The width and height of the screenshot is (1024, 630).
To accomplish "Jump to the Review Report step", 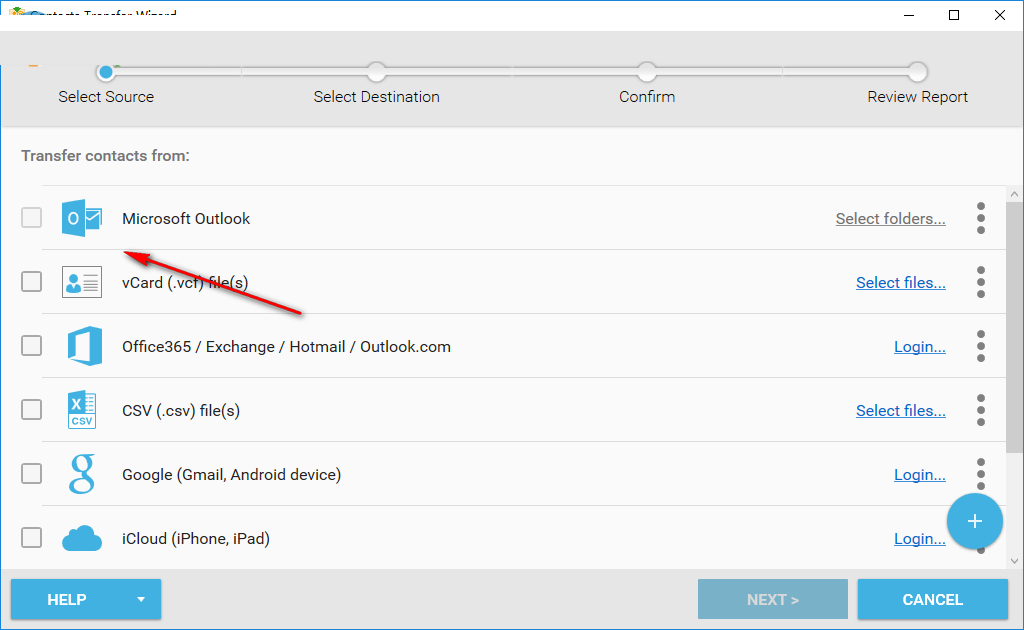I will [x=917, y=97].
